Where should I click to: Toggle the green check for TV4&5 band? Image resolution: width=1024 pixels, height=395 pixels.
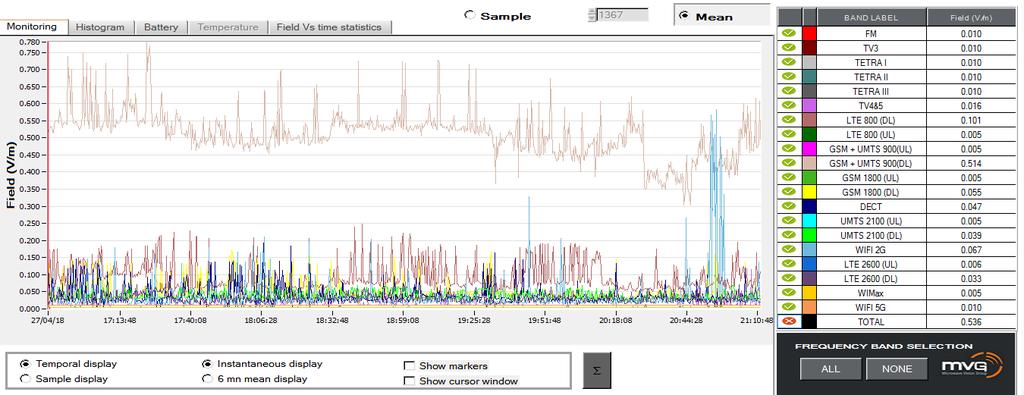point(788,105)
